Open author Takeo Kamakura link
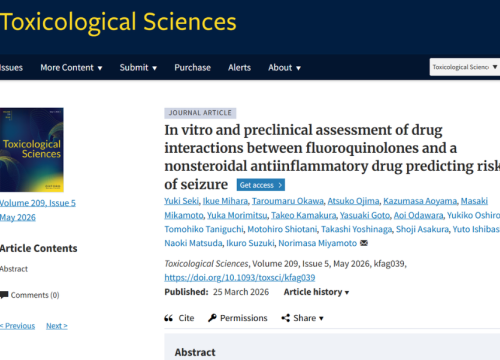The width and height of the screenshot is (500, 360). 304,215
